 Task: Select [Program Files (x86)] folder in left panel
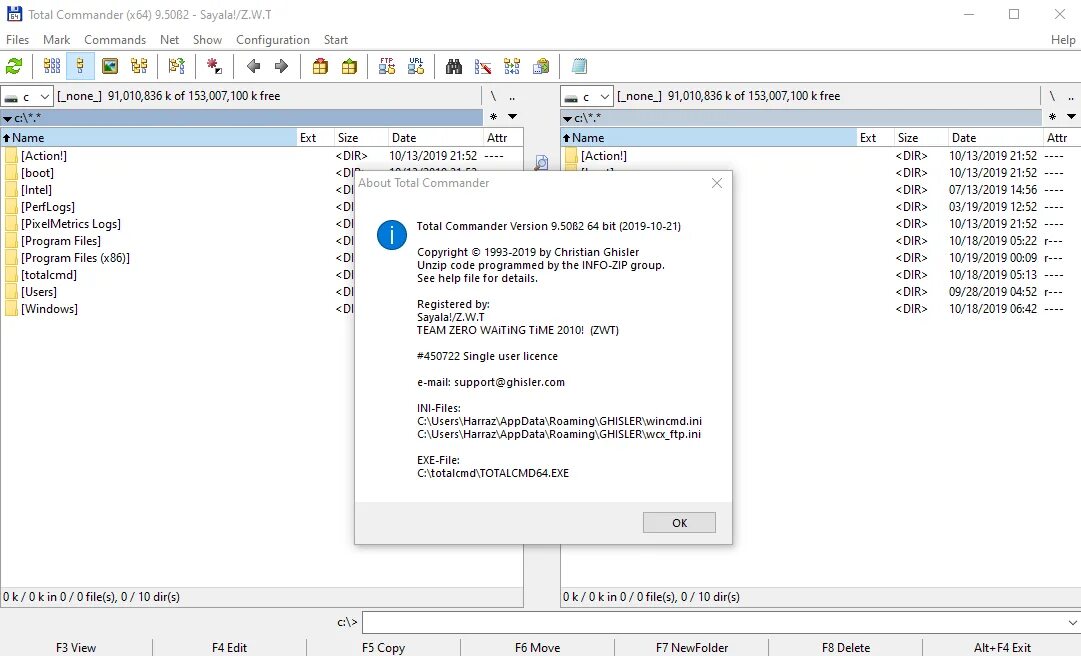coord(75,258)
